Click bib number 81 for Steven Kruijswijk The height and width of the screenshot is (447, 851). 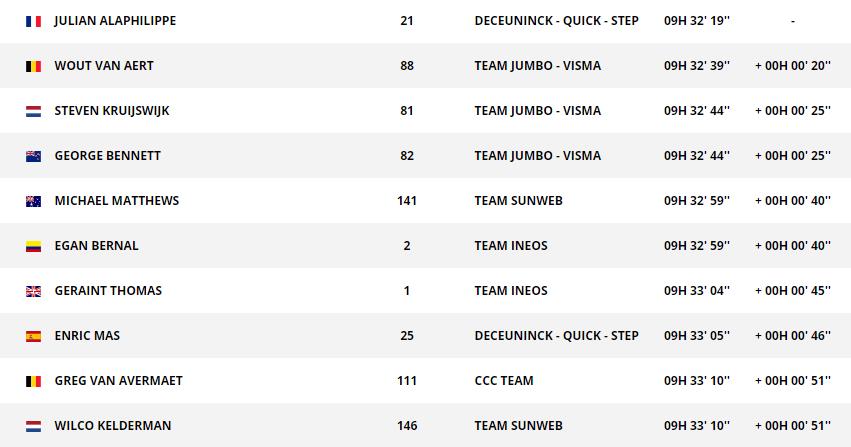[x=407, y=111]
